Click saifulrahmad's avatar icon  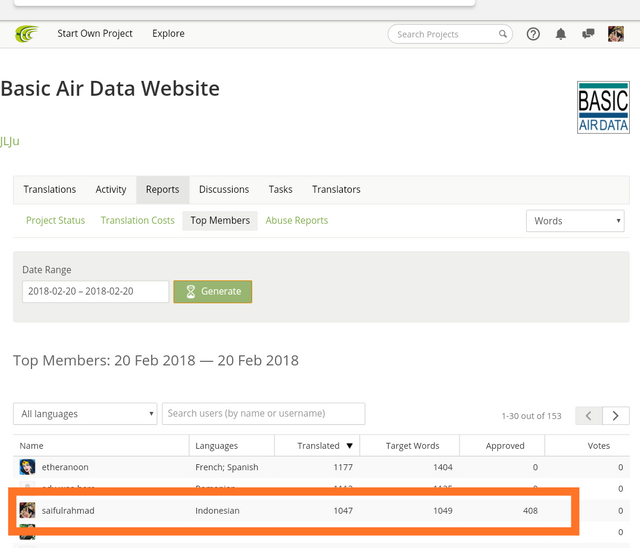(27, 511)
